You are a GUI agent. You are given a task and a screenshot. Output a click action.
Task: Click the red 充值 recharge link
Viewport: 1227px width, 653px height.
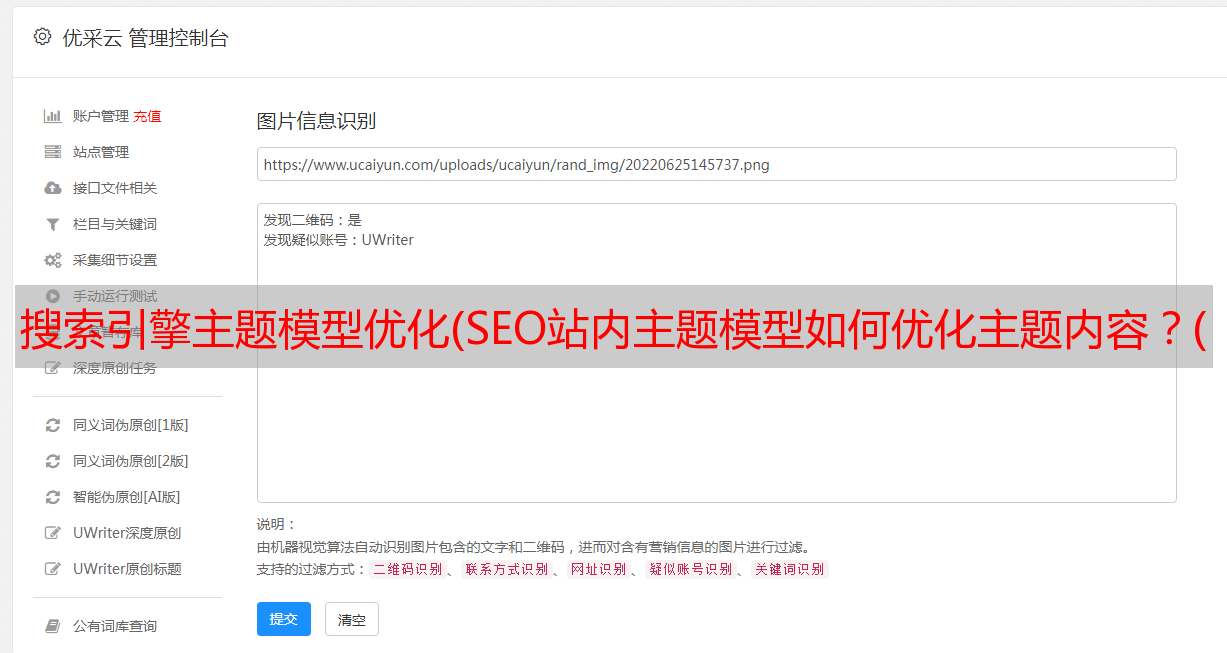click(147, 116)
